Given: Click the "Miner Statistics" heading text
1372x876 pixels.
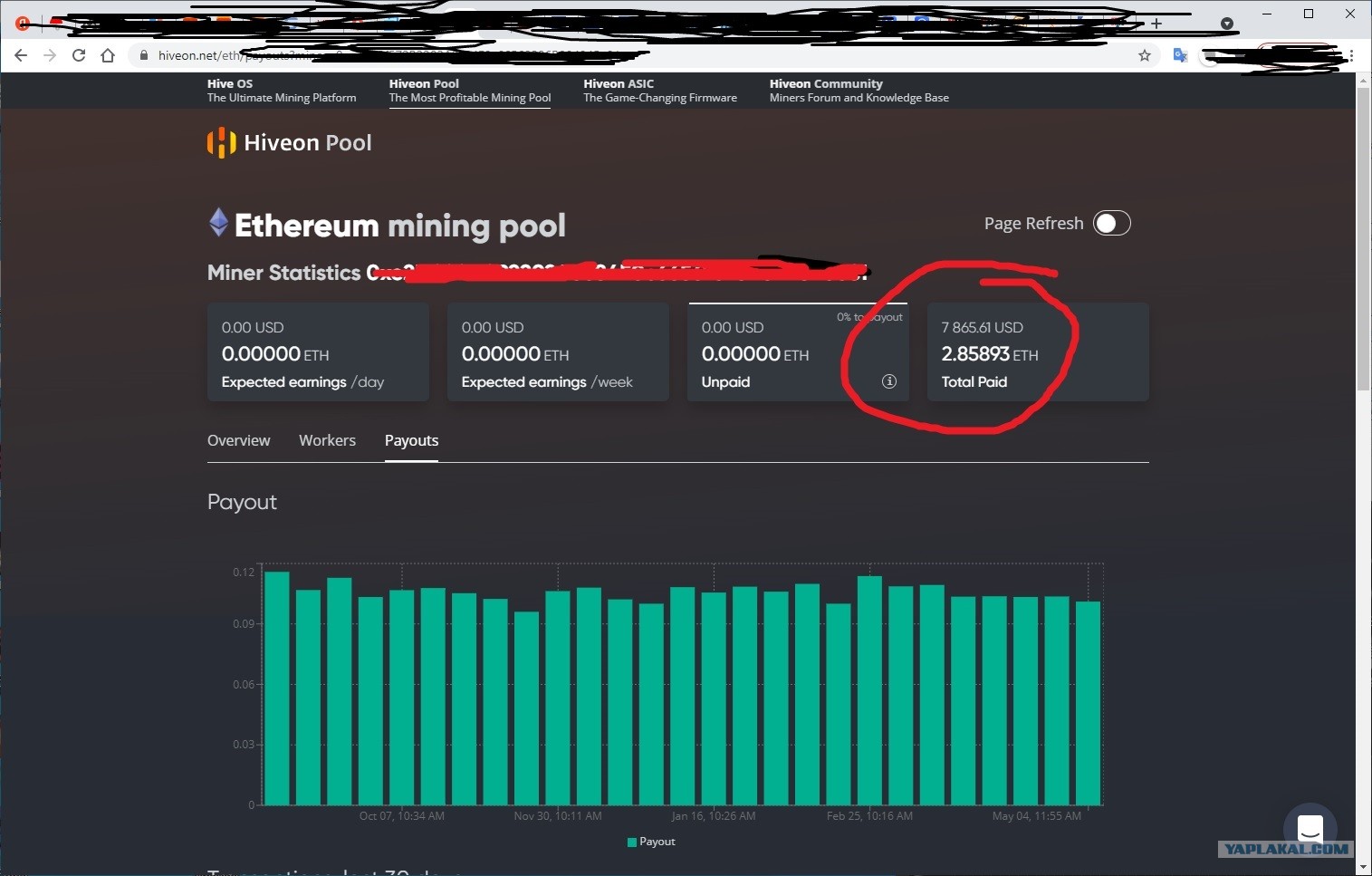Looking at the screenshot, I should (284, 273).
